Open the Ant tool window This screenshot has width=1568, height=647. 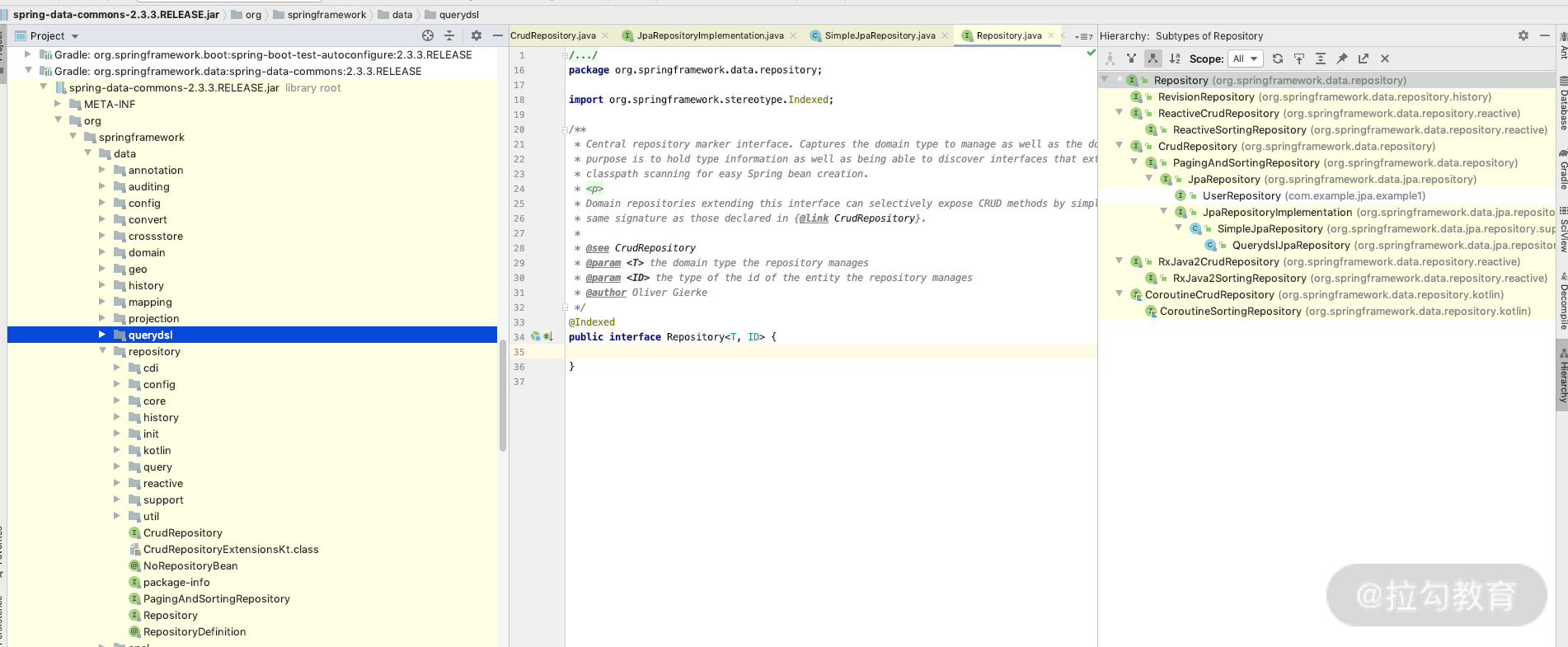coord(1562,45)
